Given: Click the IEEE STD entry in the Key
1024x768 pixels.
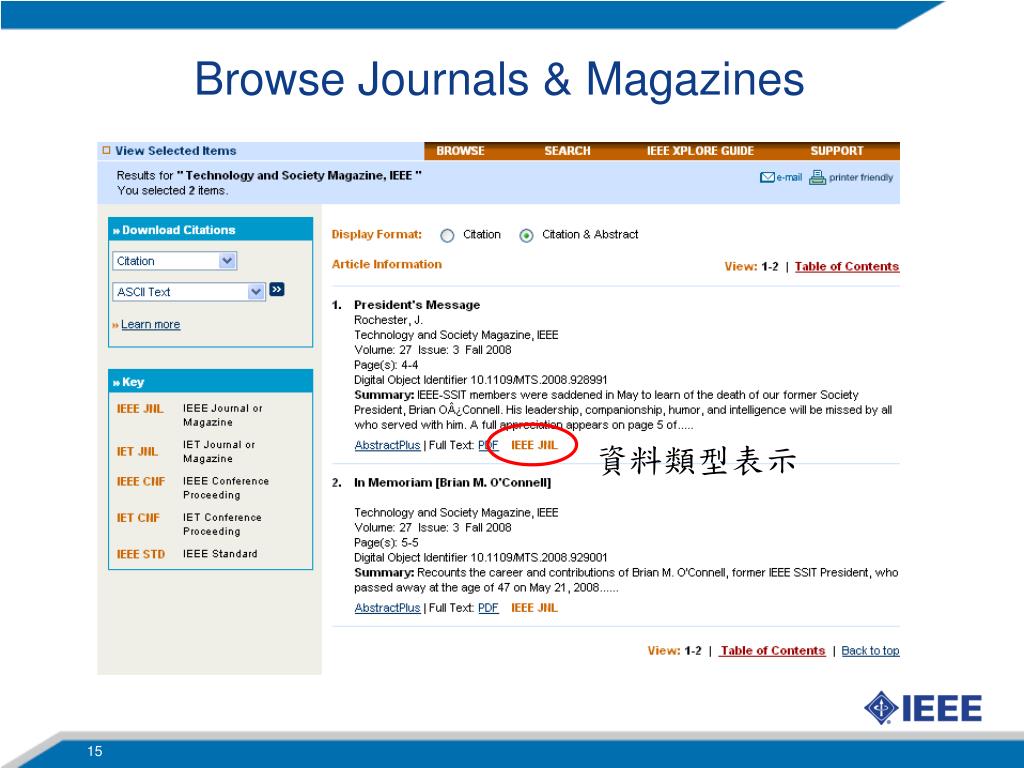Looking at the screenshot, I should [140, 554].
